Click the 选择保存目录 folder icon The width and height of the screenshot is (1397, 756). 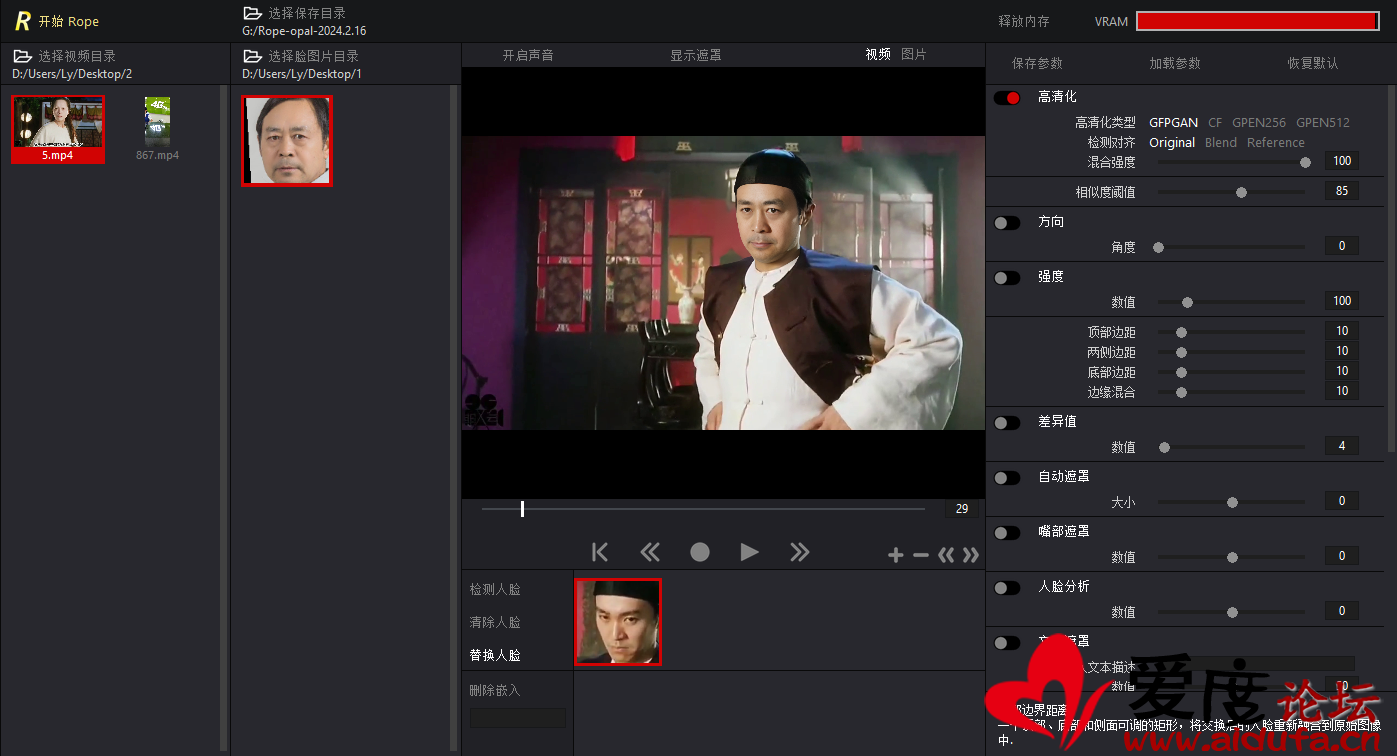[252, 13]
